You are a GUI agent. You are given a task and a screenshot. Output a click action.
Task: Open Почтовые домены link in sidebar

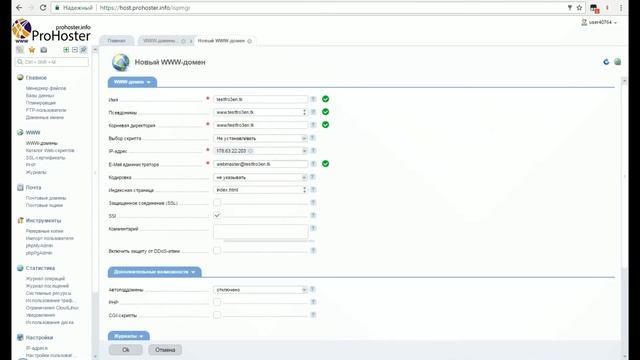click(46, 198)
